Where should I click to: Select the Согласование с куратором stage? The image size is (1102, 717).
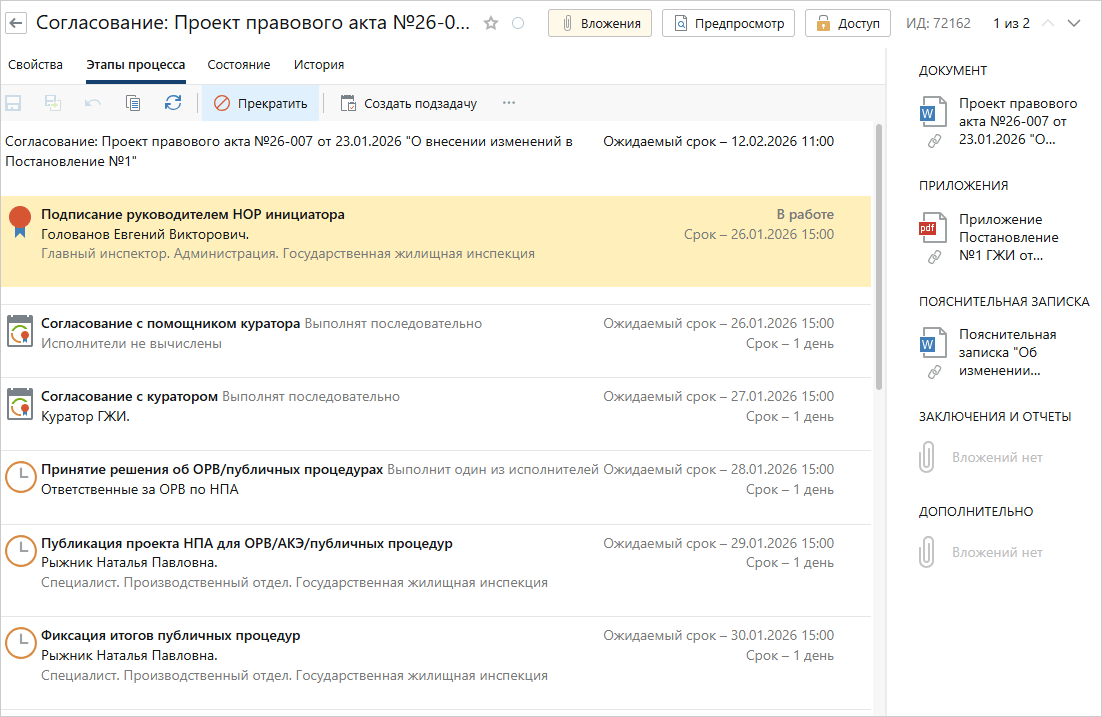[x=129, y=397]
